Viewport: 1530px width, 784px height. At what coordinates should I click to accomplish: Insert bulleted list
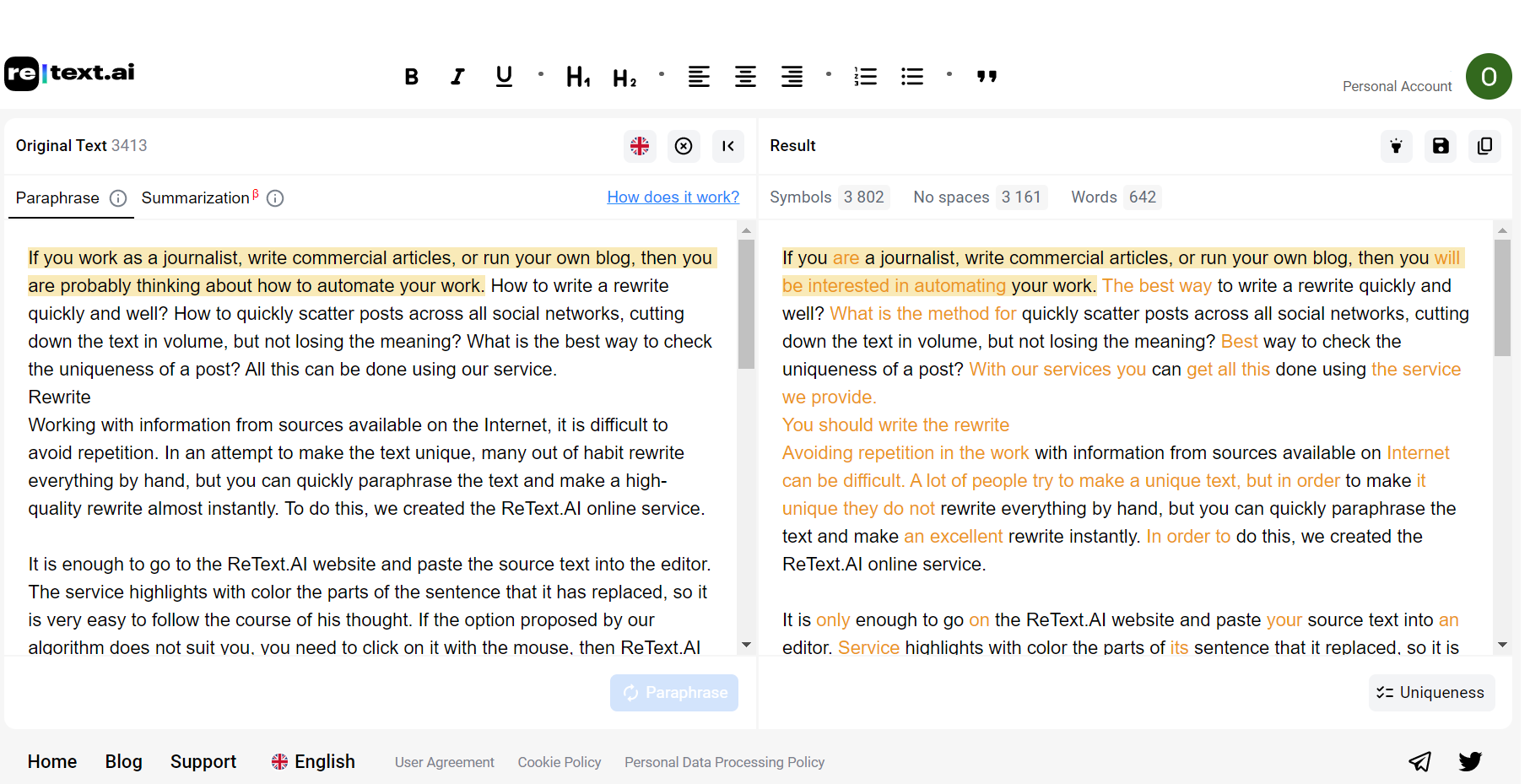tap(912, 77)
